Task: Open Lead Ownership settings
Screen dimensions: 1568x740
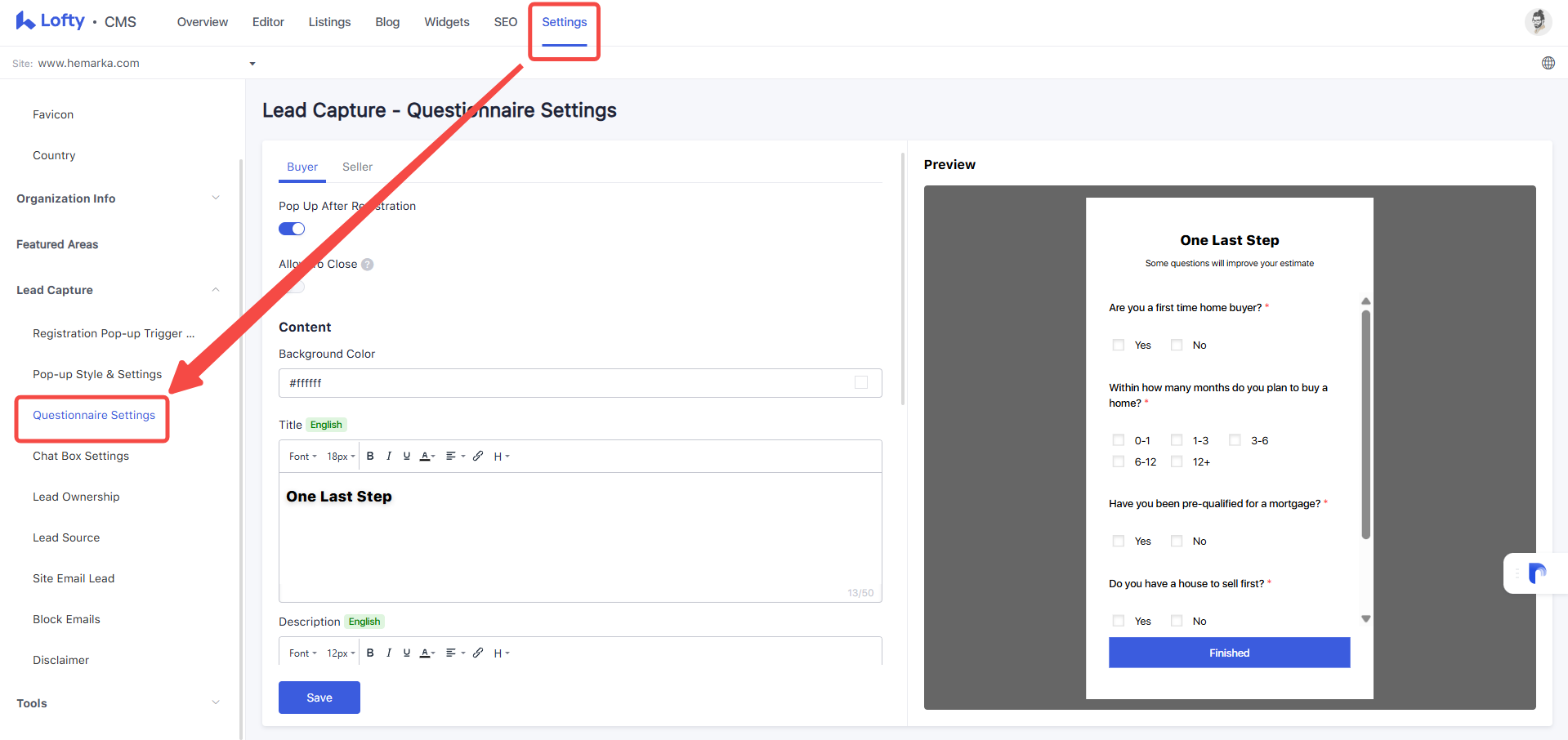Action: point(76,497)
